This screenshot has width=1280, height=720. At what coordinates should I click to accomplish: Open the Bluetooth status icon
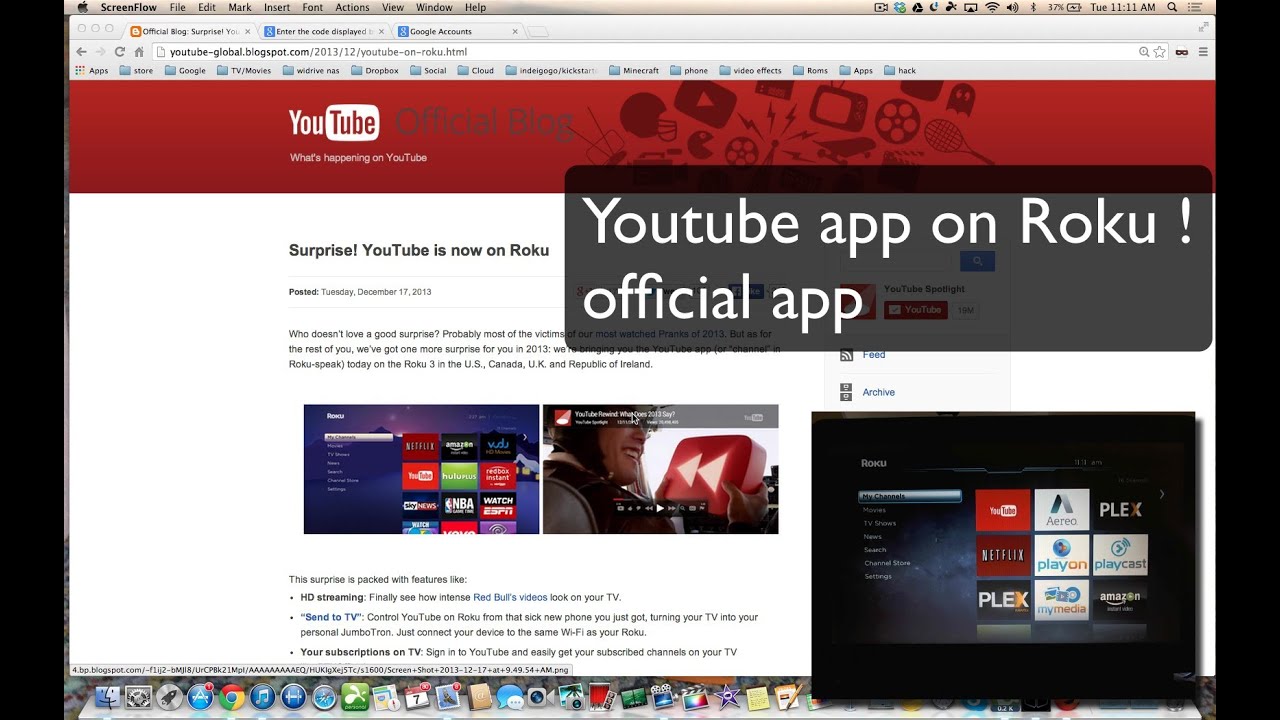[x=1031, y=7]
